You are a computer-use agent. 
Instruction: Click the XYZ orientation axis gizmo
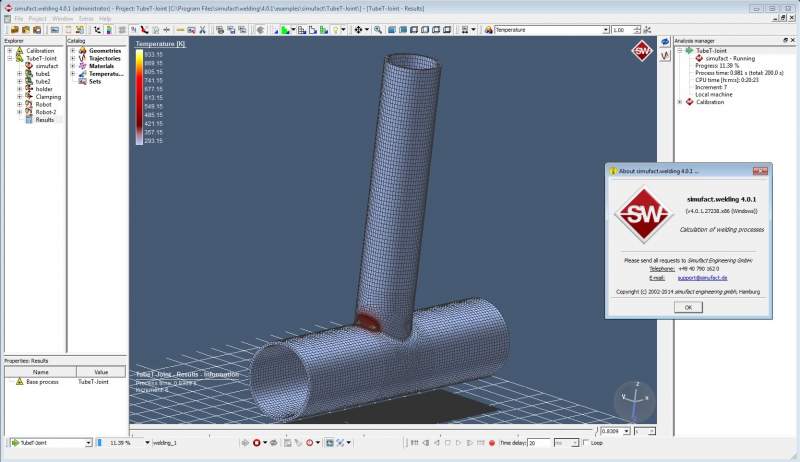(634, 400)
